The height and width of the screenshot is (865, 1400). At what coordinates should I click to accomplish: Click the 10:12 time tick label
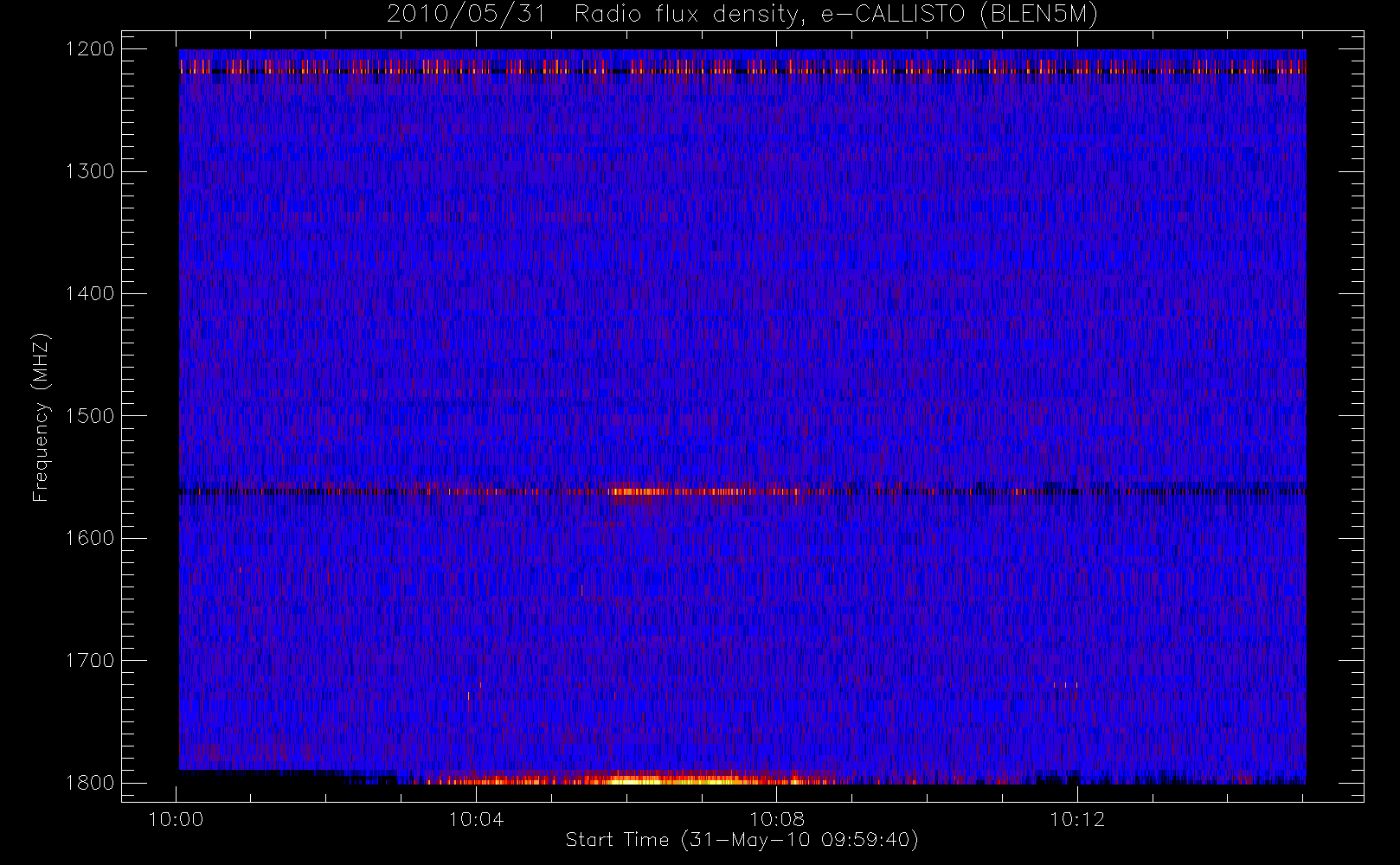click(x=1077, y=819)
